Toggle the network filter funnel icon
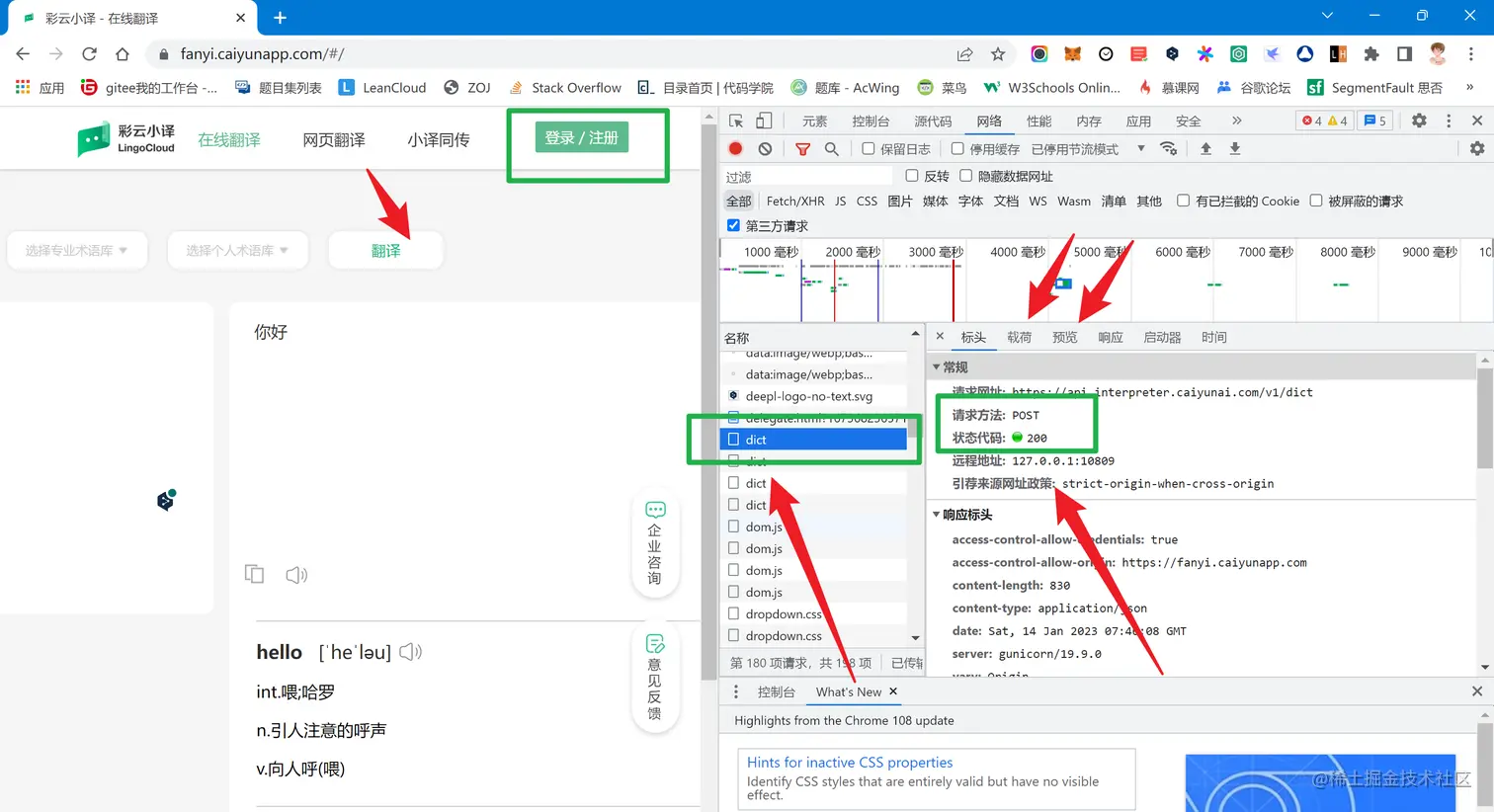1494x812 pixels. 802,149
